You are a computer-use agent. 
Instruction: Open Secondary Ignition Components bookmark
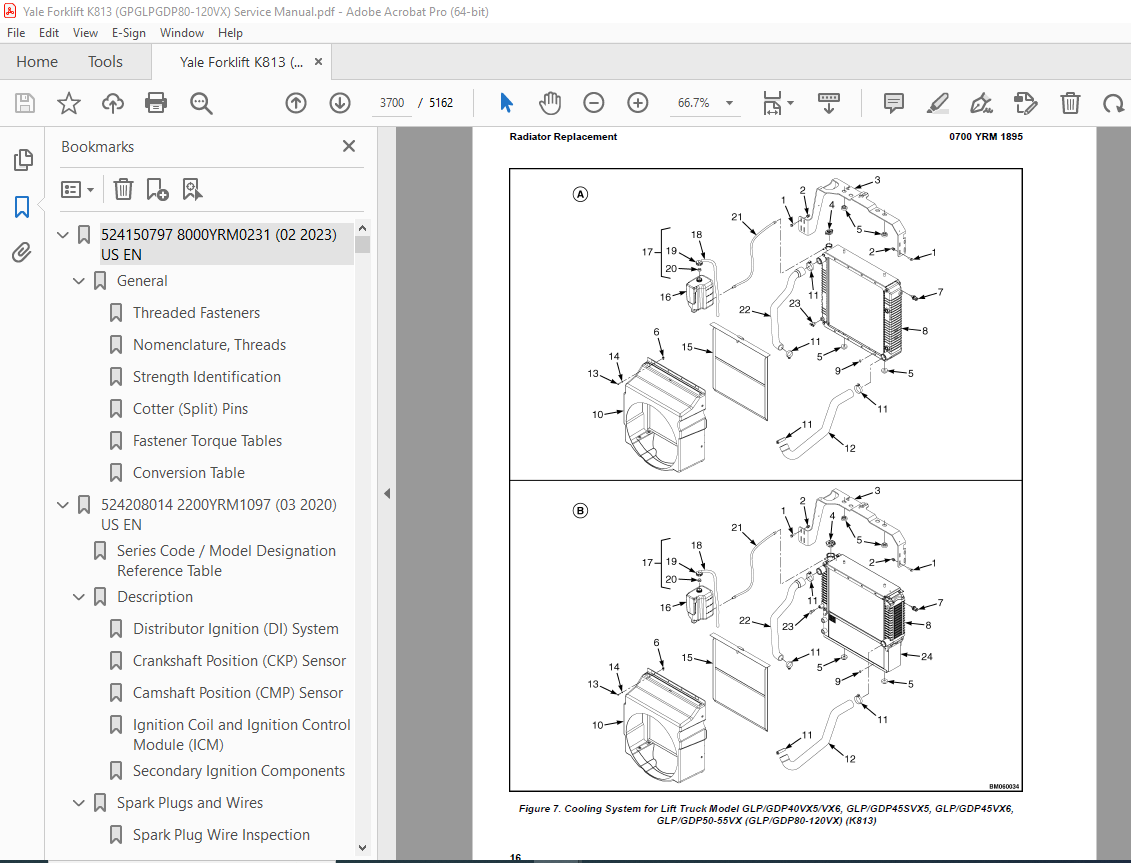(239, 771)
